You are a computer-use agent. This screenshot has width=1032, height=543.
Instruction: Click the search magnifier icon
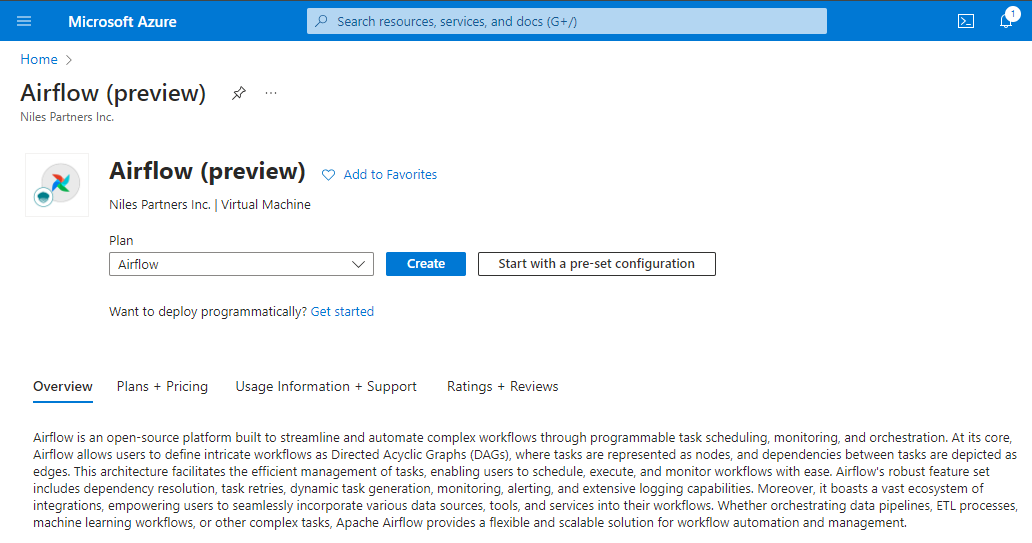click(321, 21)
